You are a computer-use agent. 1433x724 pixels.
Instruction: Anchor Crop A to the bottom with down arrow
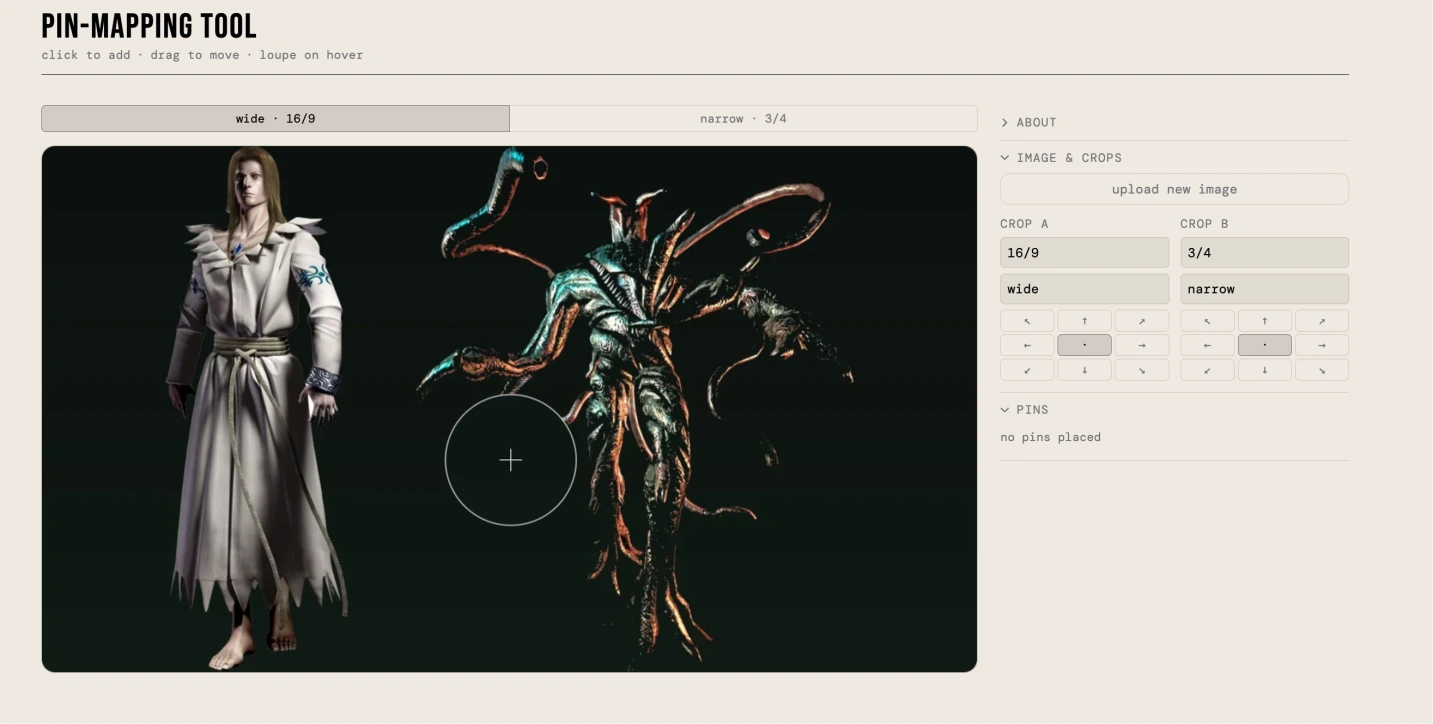[x=1085, y=370]
